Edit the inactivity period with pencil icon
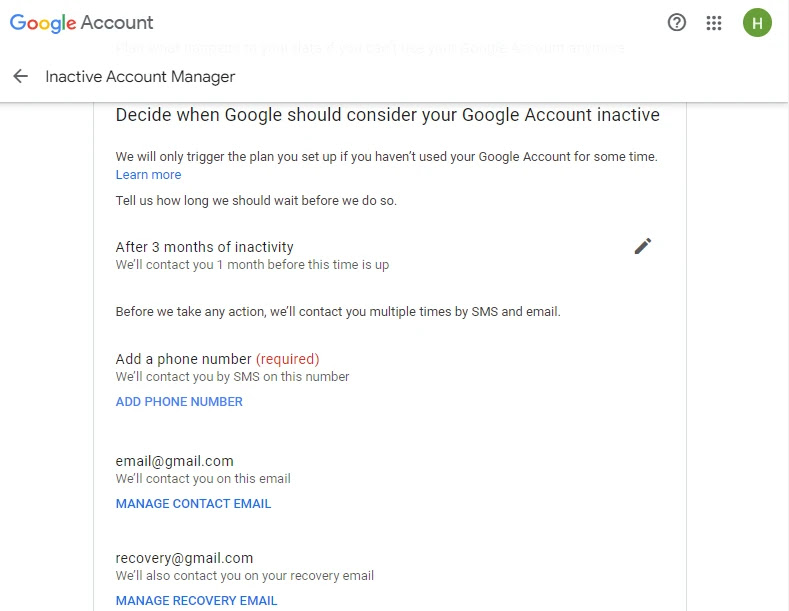The width and height of the screenshot is (789, 611). tap(643, 246)
